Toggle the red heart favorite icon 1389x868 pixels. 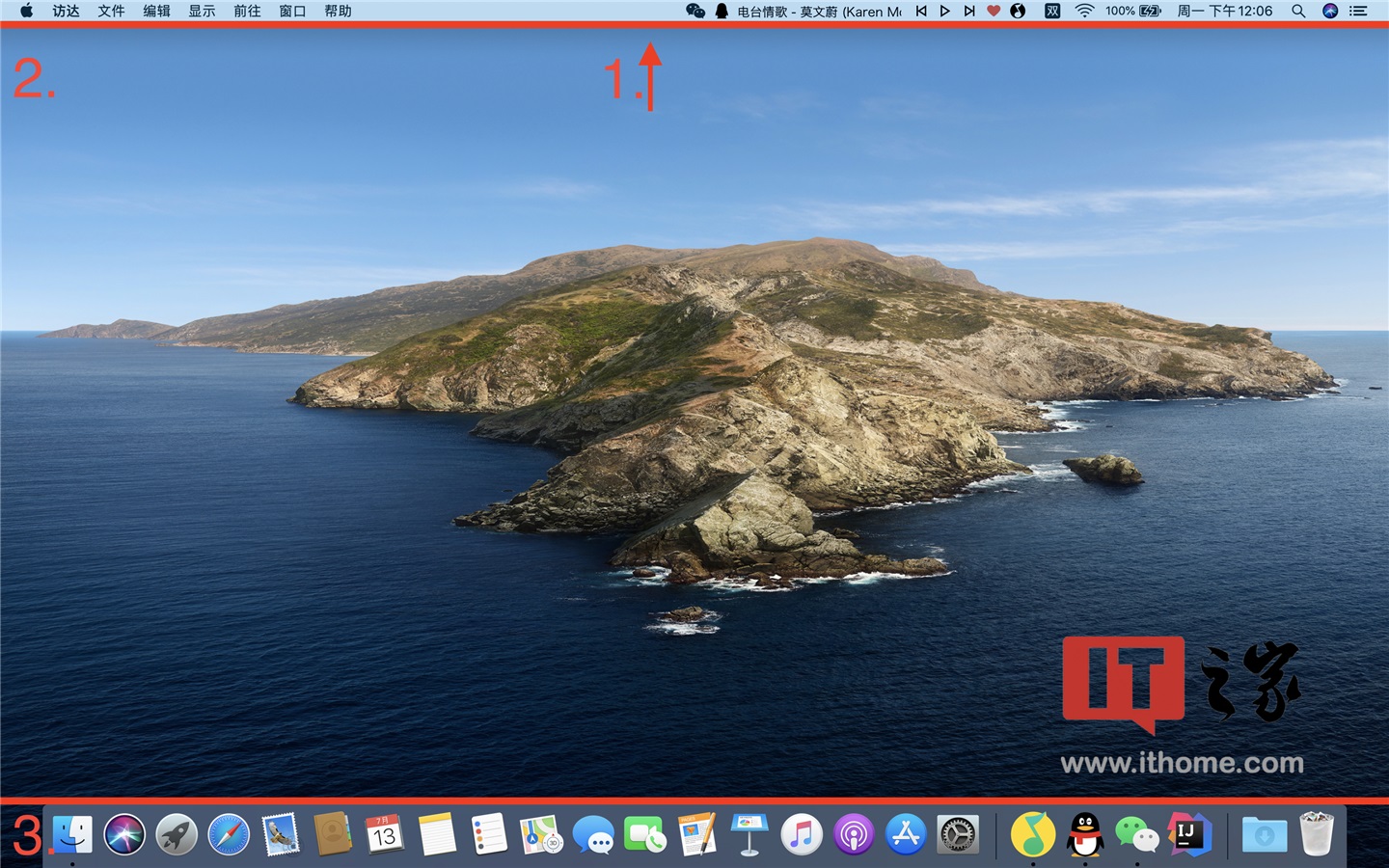[x=994, y=12]
